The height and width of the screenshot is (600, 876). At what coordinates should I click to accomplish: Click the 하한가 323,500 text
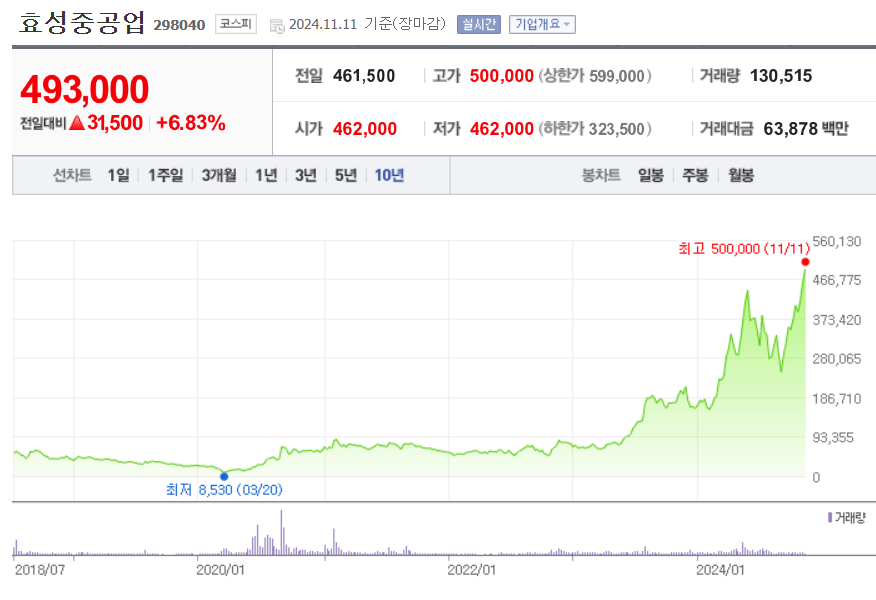coord(595,129)
